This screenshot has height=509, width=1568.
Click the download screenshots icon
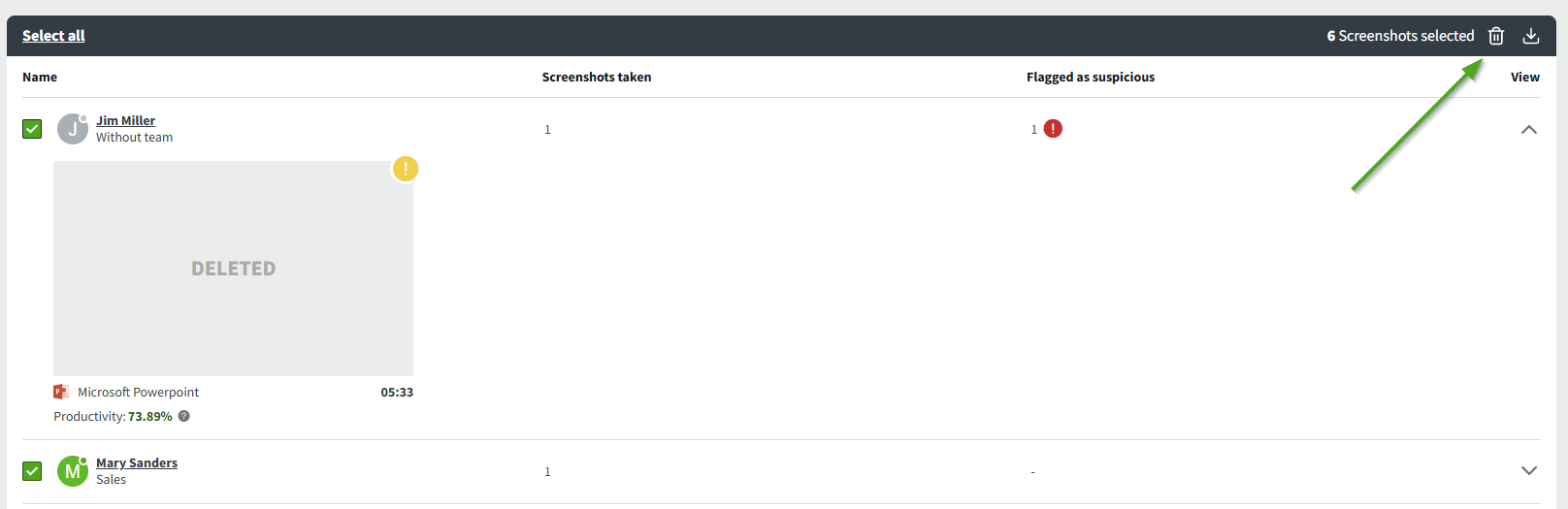(1531, 36)
